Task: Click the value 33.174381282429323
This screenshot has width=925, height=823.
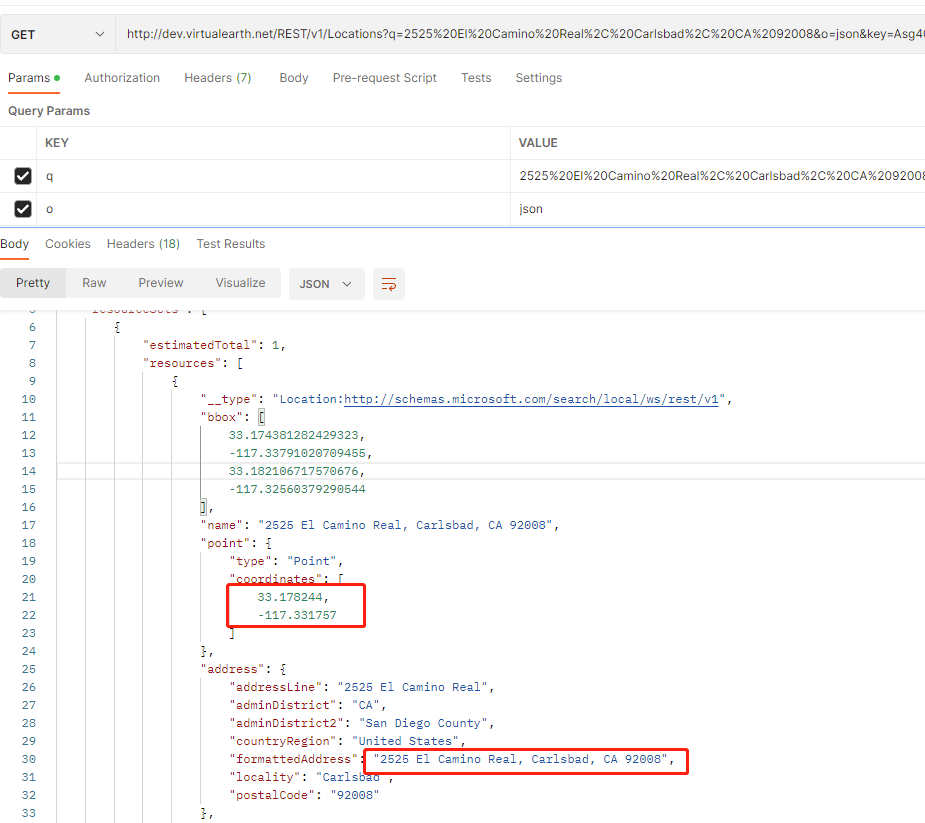Action: click(294, 435)
